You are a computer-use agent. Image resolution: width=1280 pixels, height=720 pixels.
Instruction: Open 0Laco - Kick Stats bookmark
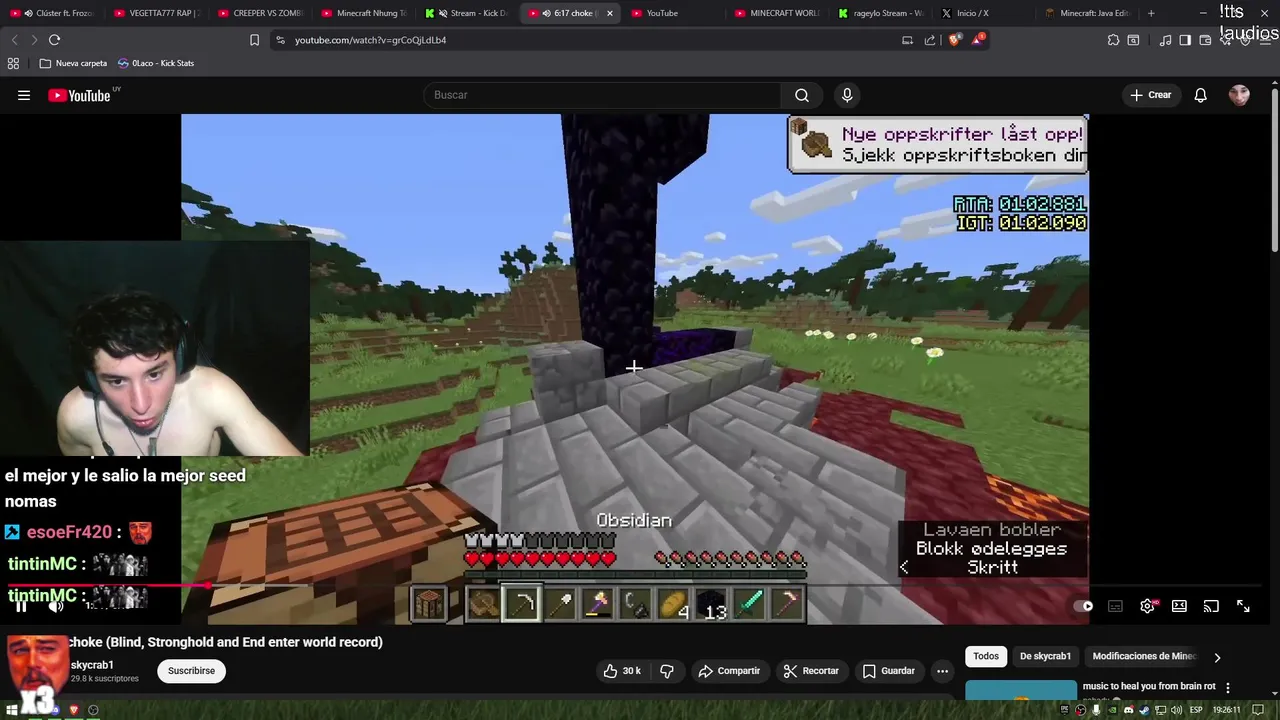pos(156,63)
